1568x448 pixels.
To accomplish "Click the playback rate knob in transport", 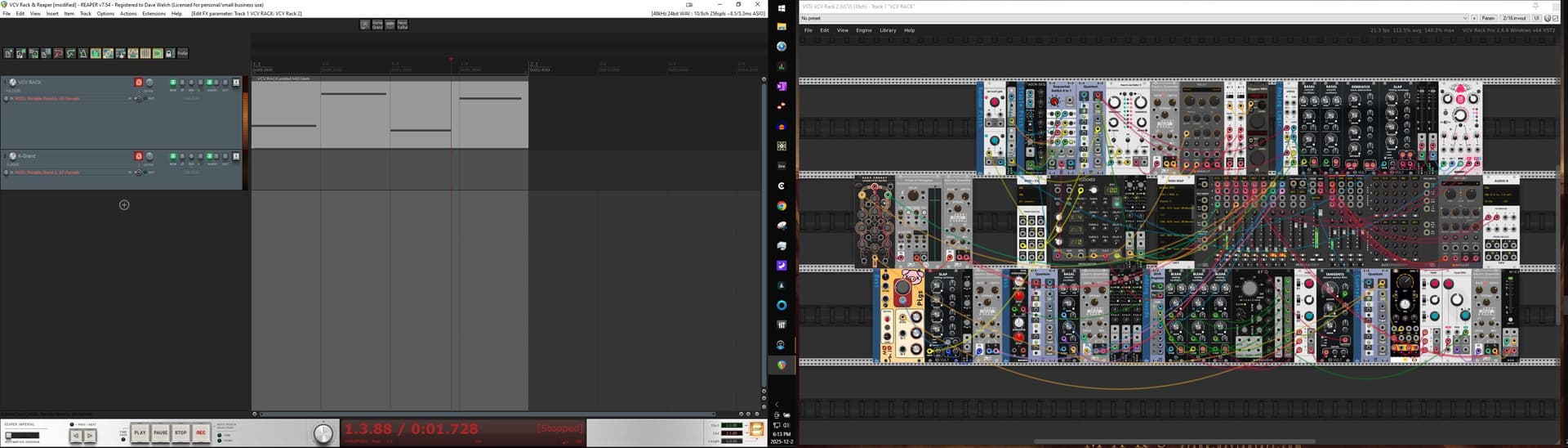I will (x=323, y=433).
